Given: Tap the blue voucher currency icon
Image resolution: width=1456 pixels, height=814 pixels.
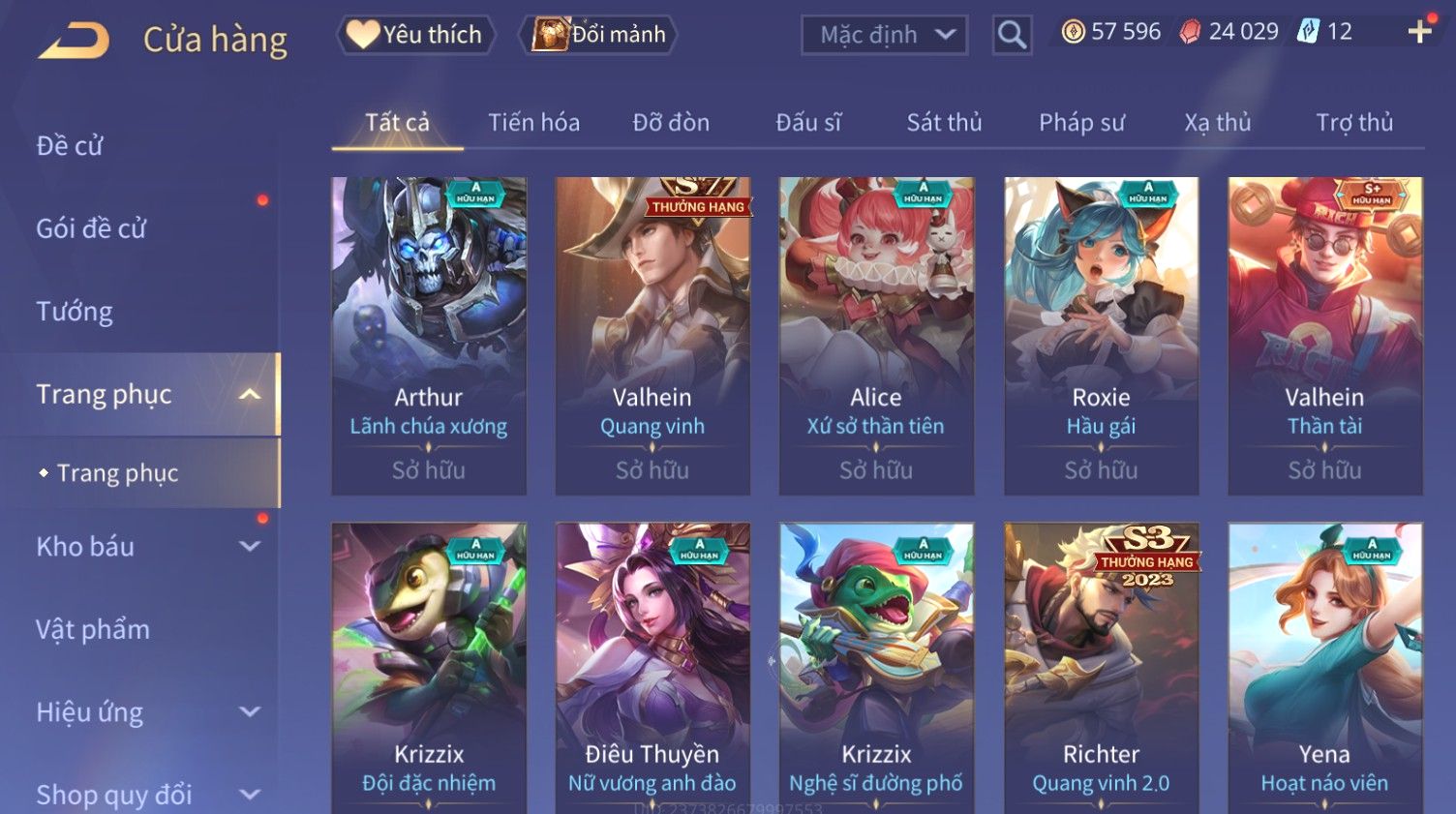Looking at the screenshot, I should point(1308,32).
